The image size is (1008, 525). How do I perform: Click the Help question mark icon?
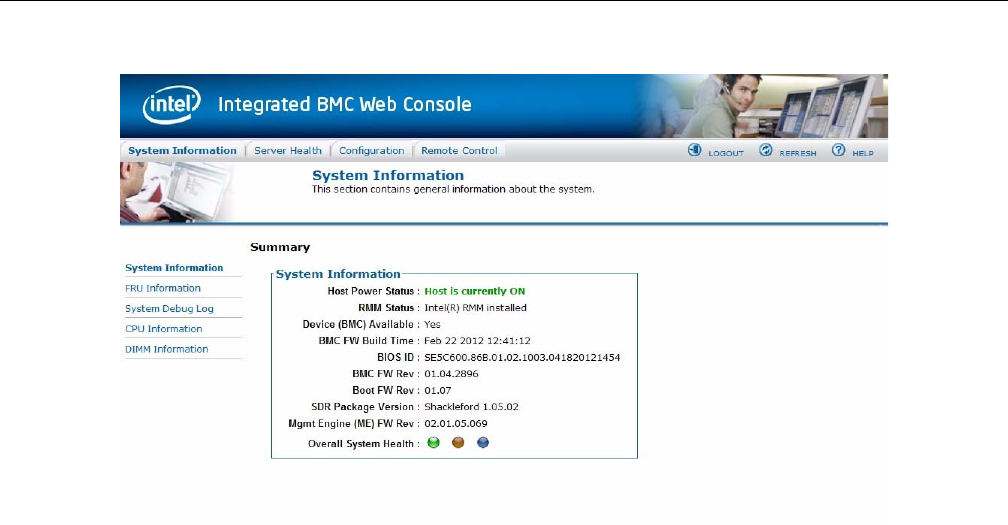coord(838,150)
